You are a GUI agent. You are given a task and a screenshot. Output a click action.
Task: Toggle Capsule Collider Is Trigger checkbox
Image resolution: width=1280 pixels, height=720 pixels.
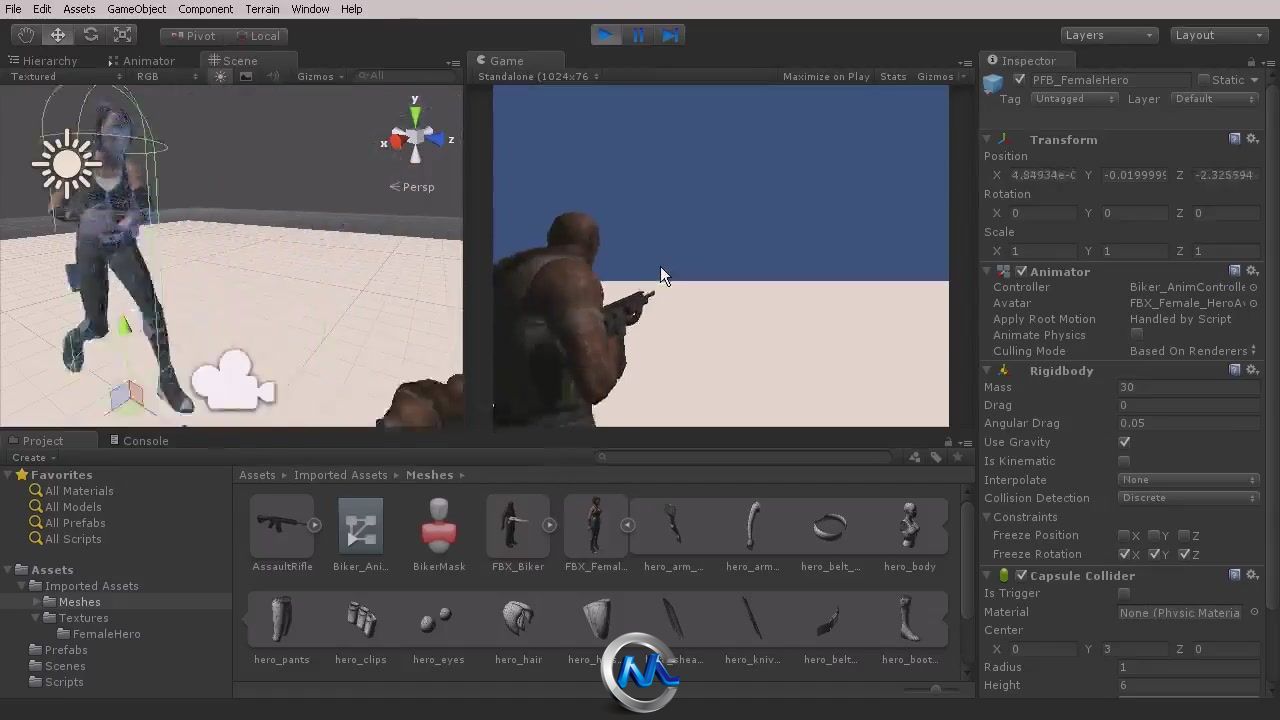(x=1124, y=593)
